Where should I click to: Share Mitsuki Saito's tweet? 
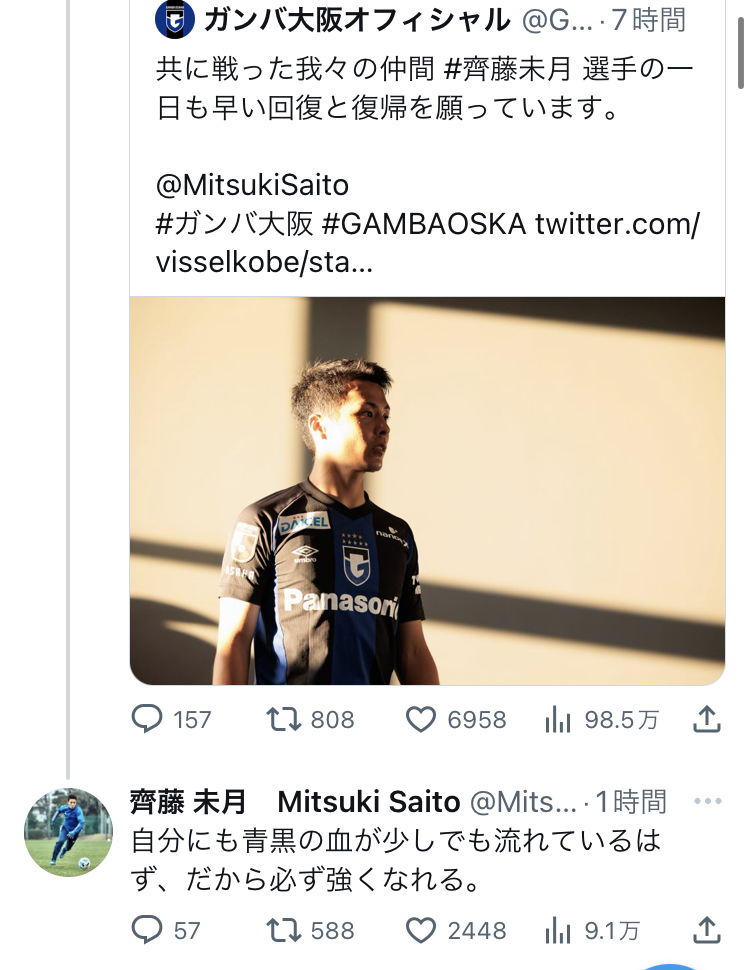(x=706, y=930)
